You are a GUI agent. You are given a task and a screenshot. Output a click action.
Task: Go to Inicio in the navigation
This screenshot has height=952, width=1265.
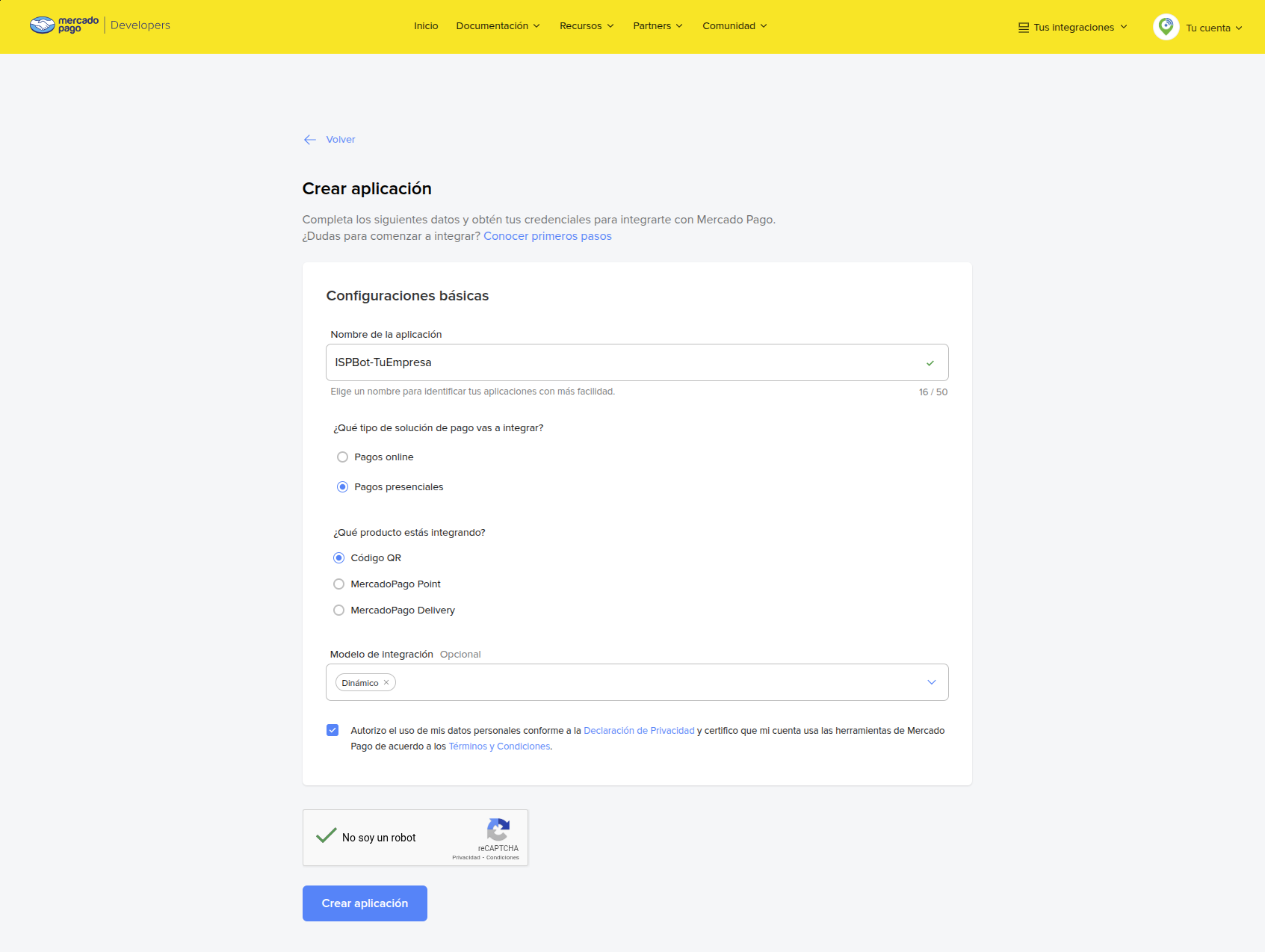(426, 26)
